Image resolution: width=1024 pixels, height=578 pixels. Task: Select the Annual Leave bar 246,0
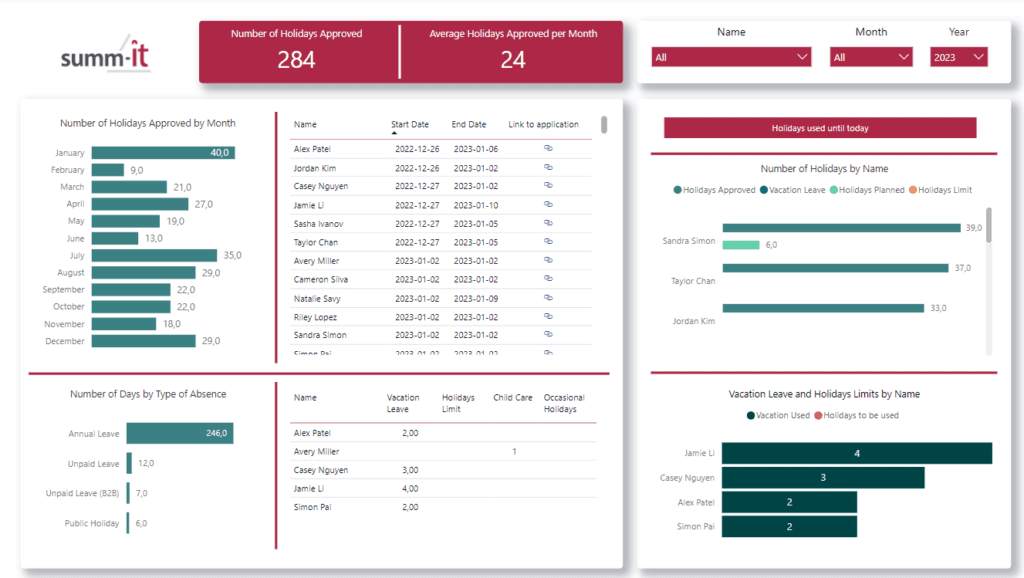point(180,433)
